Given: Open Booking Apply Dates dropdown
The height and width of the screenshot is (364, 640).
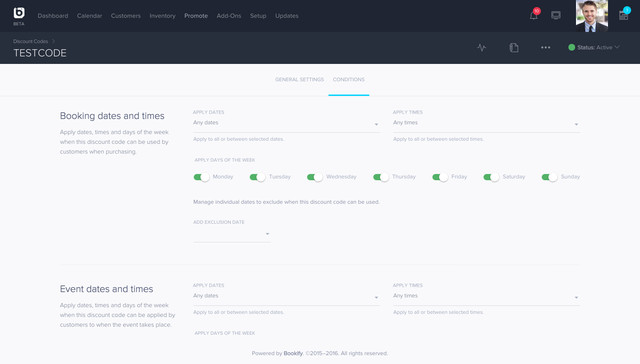Looking at the screenshot, I should pyautogui.click(x=287, y=123).
